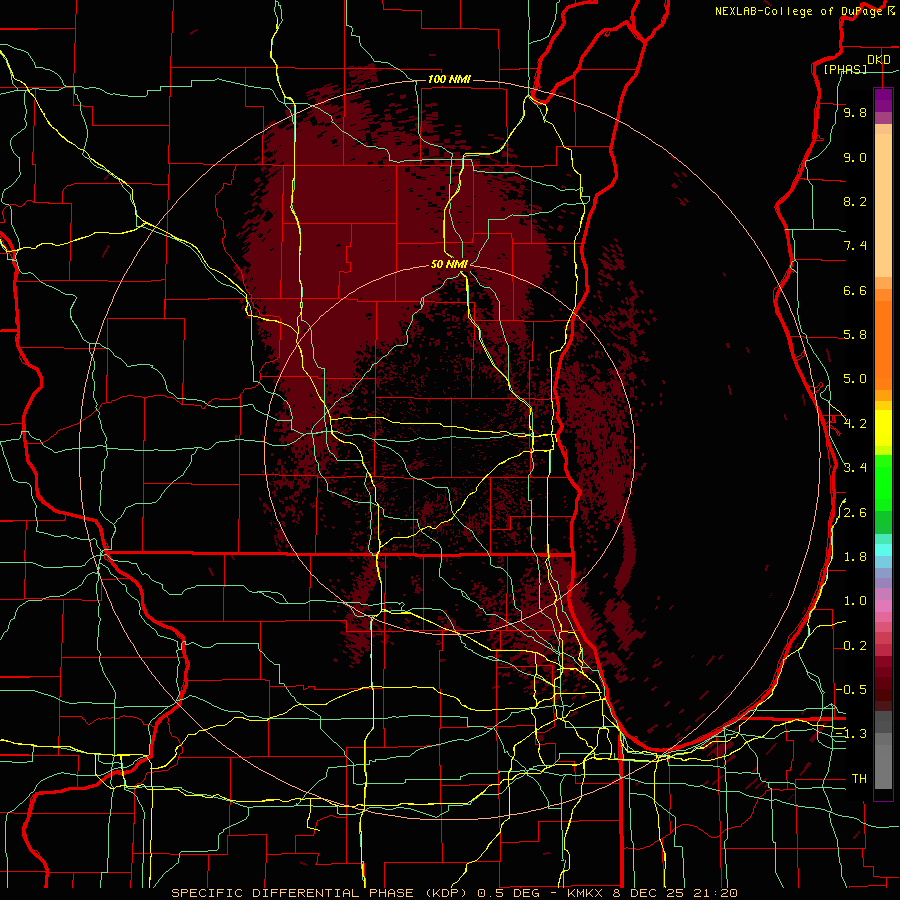Click the 2.6 value on the color scale
Image resolution: width=900 pixels, height=900 pixels.
[x=855, y=513]
